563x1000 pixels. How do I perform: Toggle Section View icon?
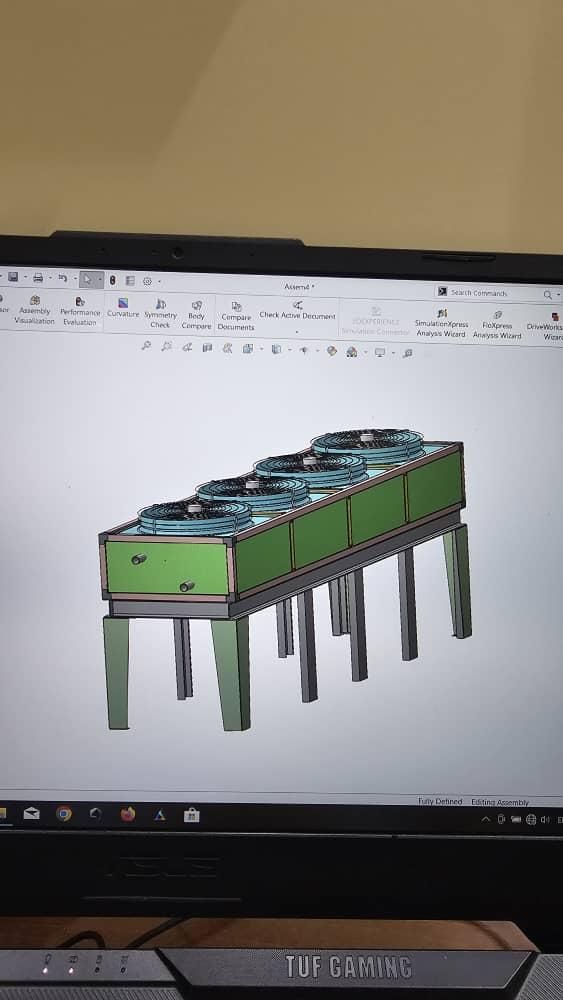point(207,348)
